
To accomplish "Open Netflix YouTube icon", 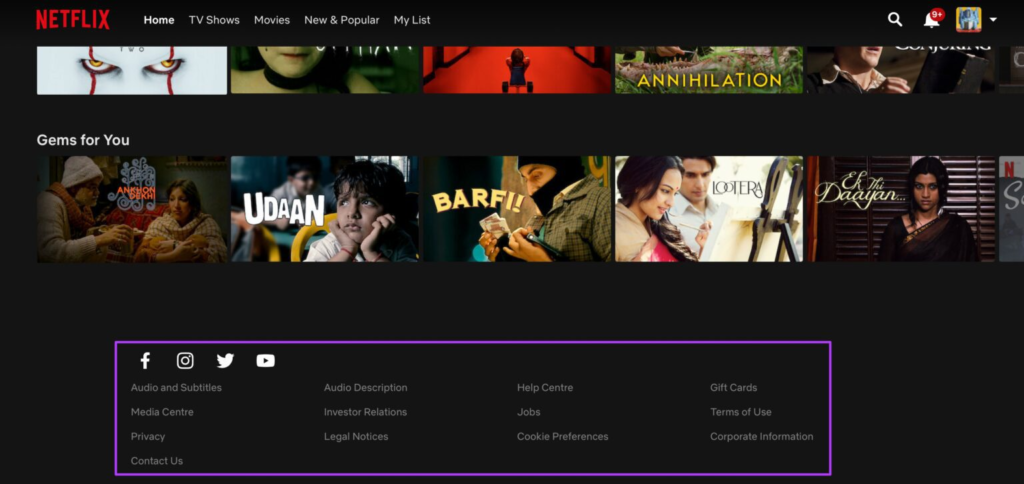I will coord(265,361).
